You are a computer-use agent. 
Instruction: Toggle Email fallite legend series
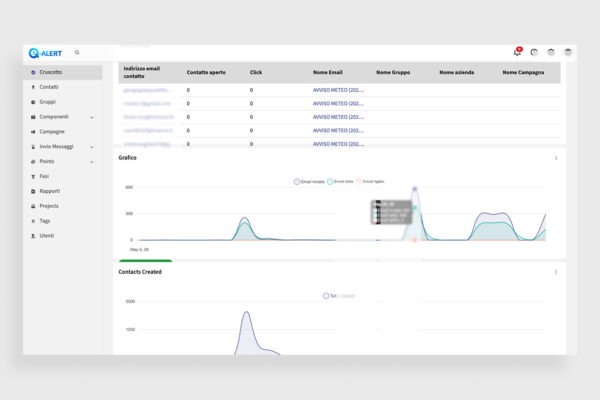[x=370, y=181]
